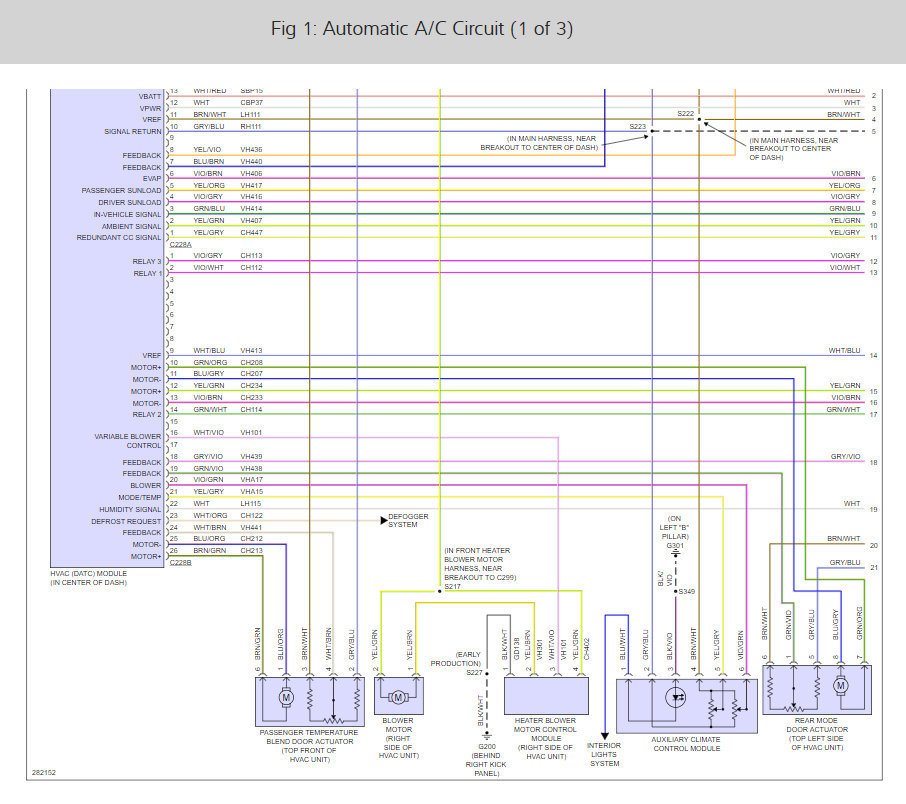This screenshot has height=804, width=906.
Task: Click diagram number '282152'
Action: pyautogui.click(x=44, y=772)
